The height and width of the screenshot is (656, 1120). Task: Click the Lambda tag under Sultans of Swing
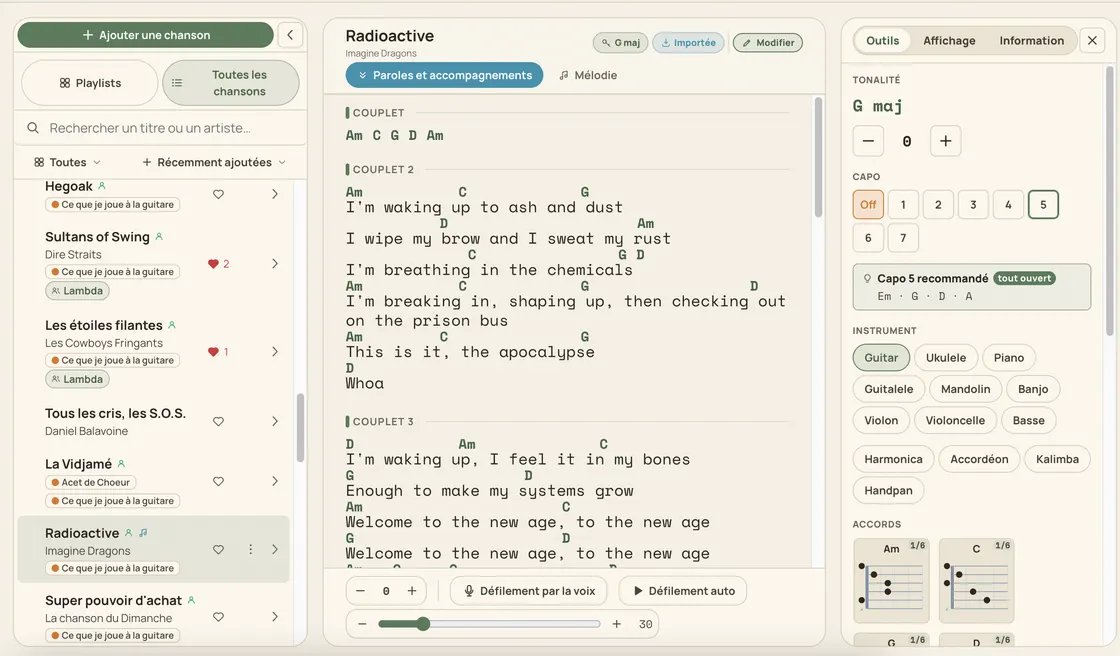tap(77, 291)
